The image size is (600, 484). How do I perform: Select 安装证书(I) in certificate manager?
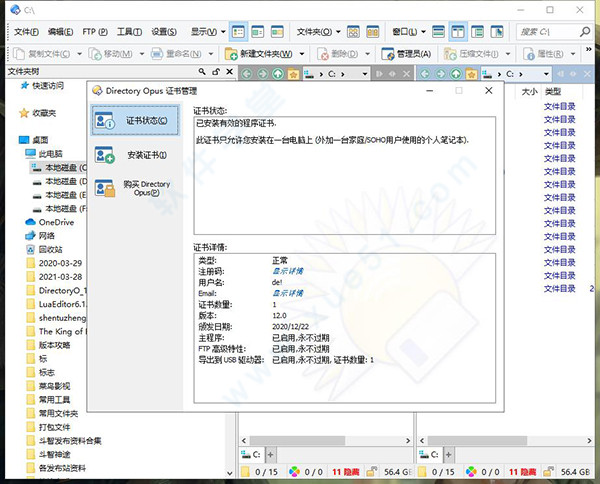point(135,155)
